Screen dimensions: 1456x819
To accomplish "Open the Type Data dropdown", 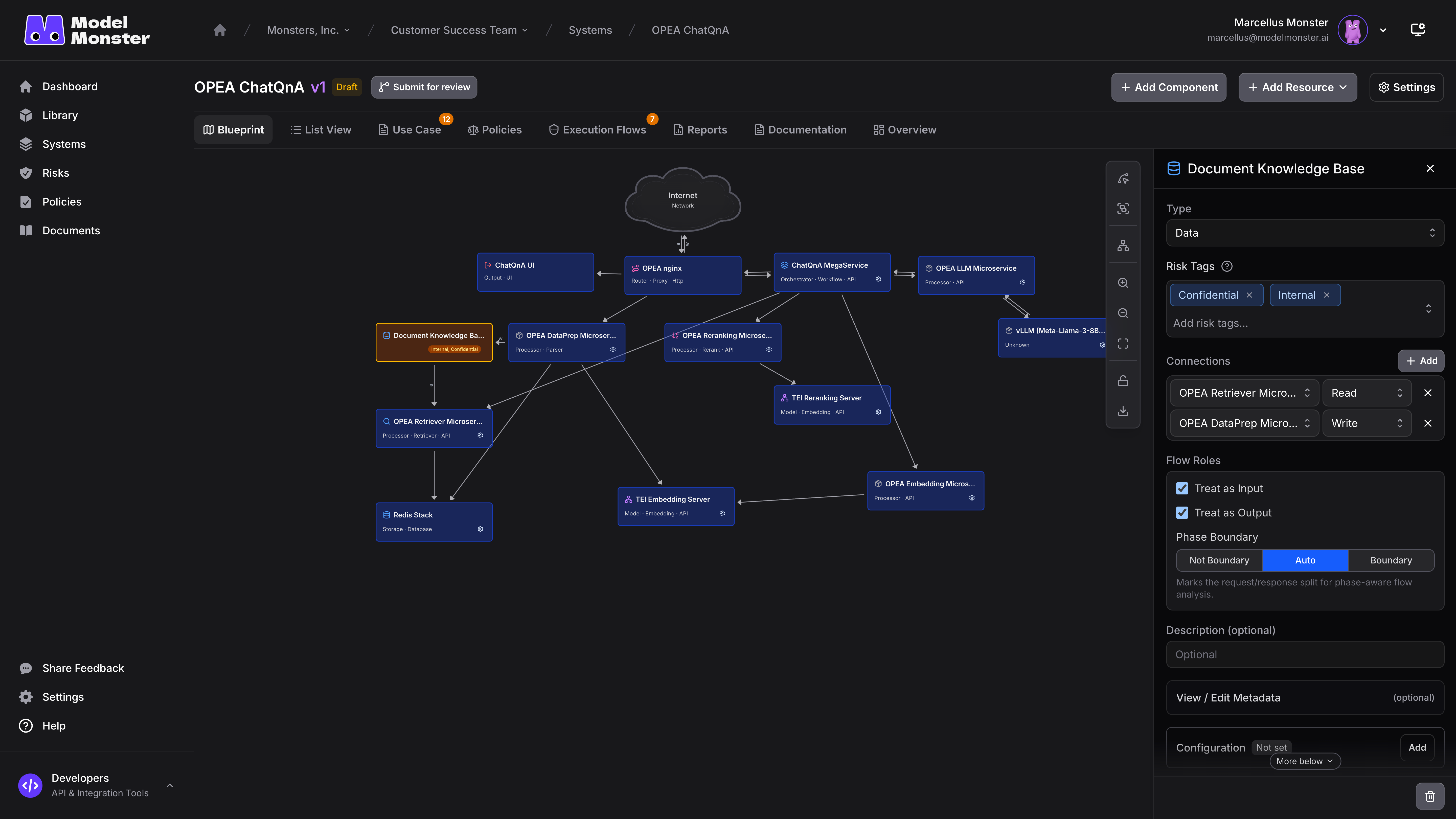I will (1305, 233).
